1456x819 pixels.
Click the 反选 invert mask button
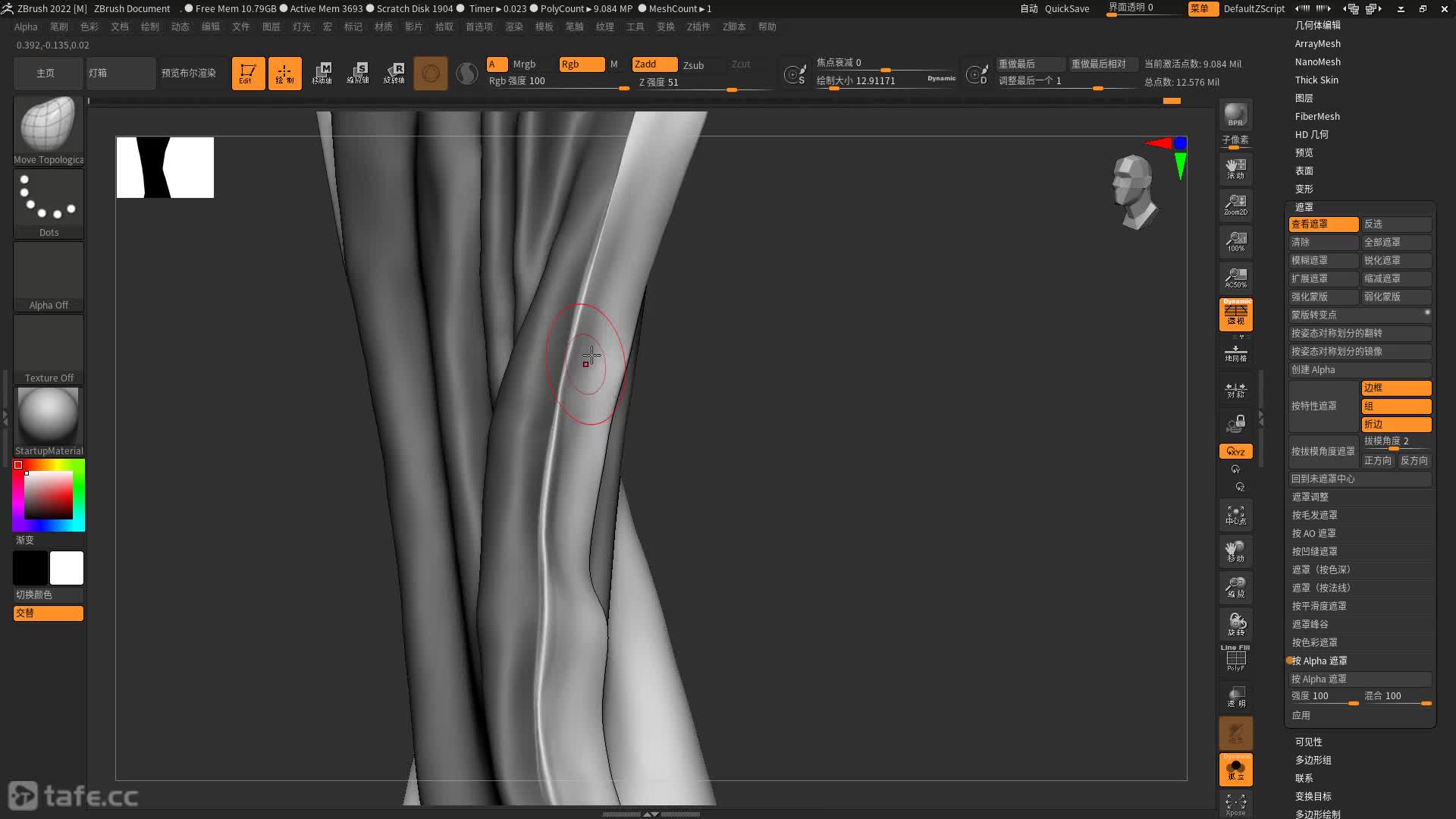click(1396, 224)
